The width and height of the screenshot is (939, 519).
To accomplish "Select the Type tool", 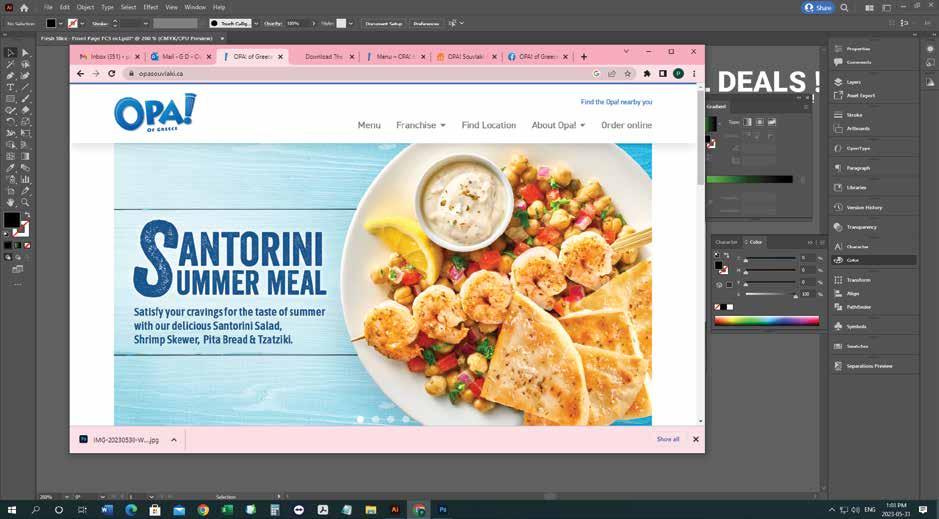I will (x=10, y=87).
